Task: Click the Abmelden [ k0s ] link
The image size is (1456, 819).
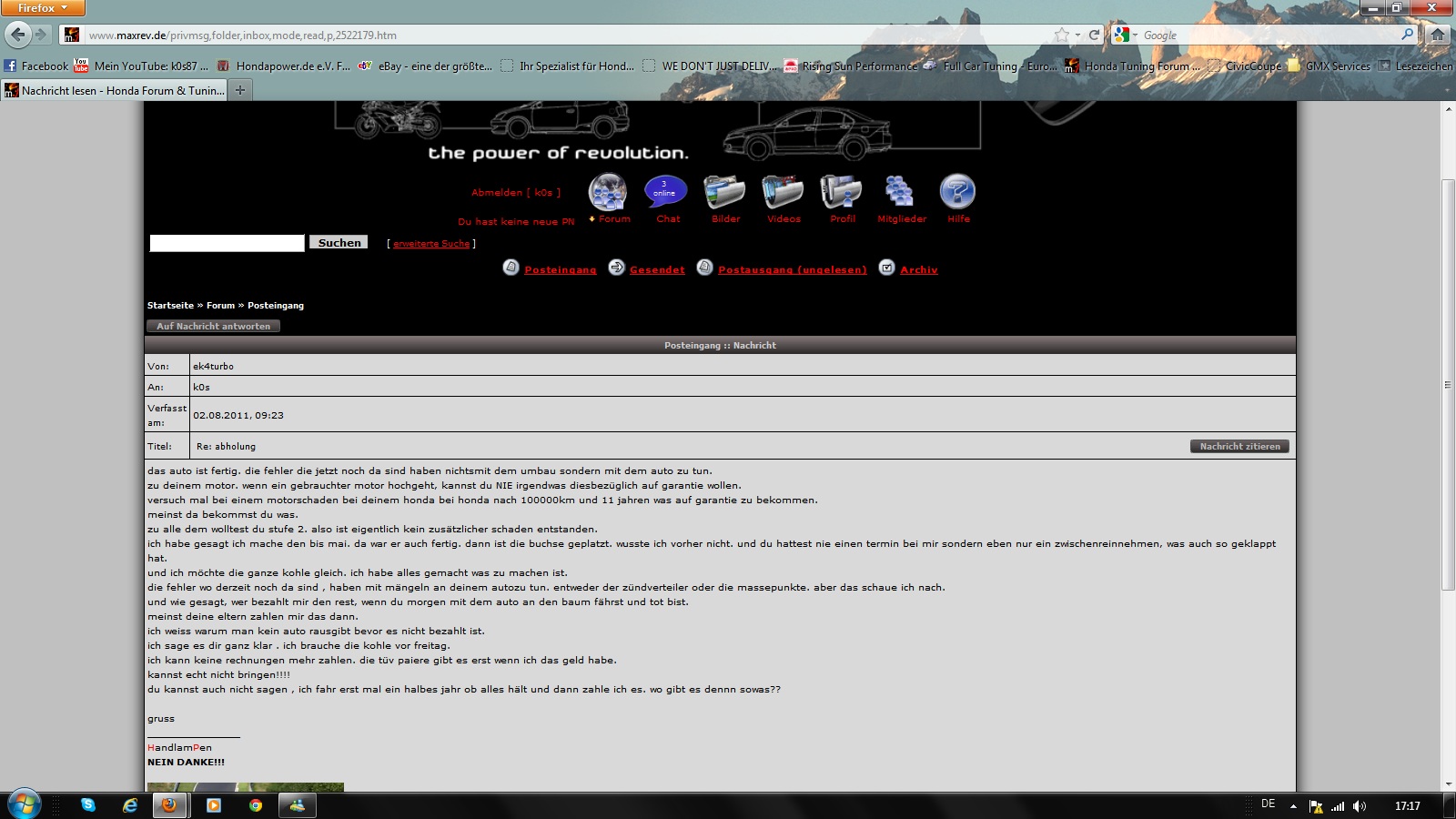Action: (x=516, y=192)
